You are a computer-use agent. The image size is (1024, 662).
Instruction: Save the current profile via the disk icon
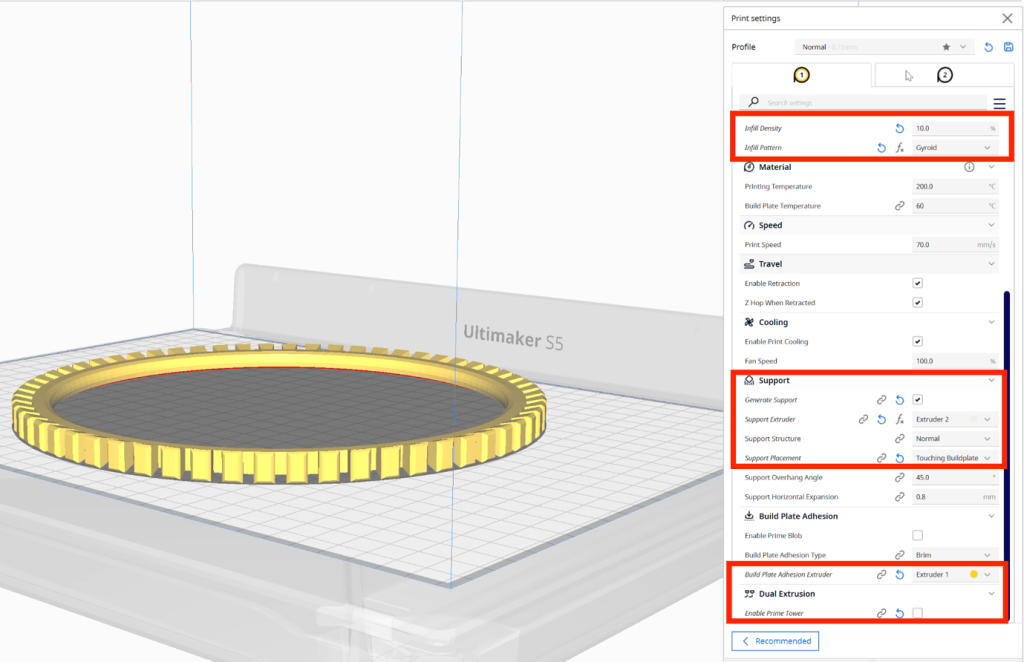pyautogui.click(x=1008, y=47)
